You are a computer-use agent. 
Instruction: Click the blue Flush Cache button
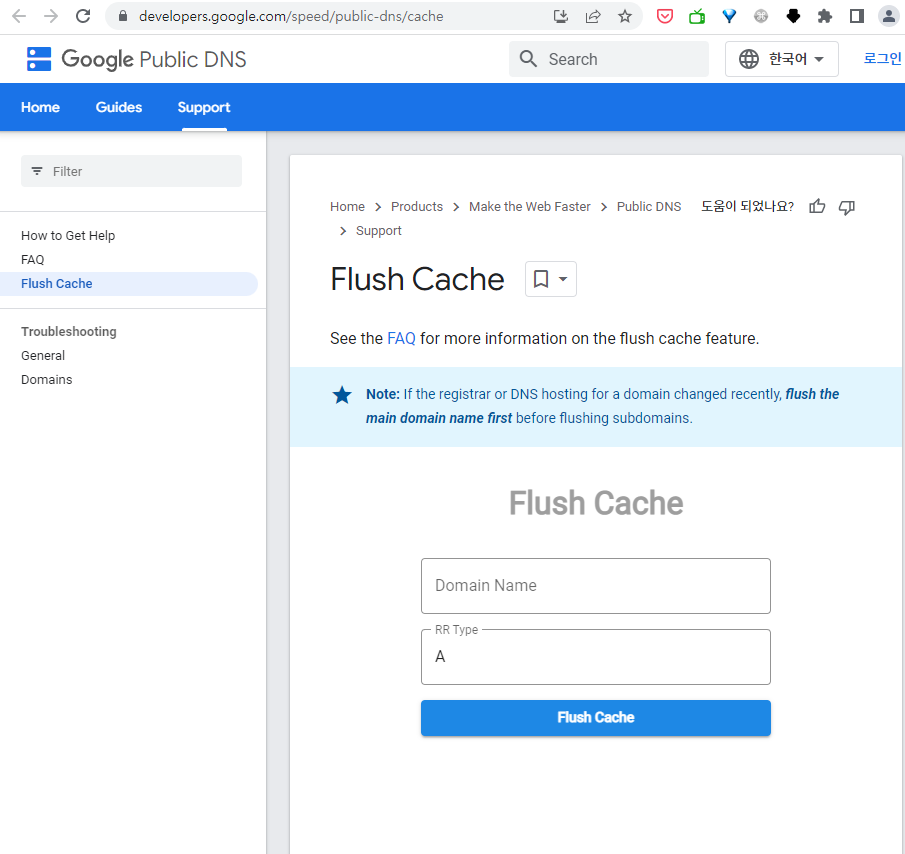[x=596, y=718]
